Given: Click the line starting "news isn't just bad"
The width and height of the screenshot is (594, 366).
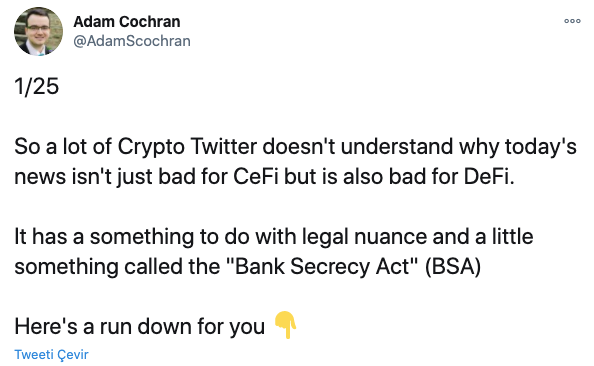Looking at the screenshot, I should click(264, 177).
